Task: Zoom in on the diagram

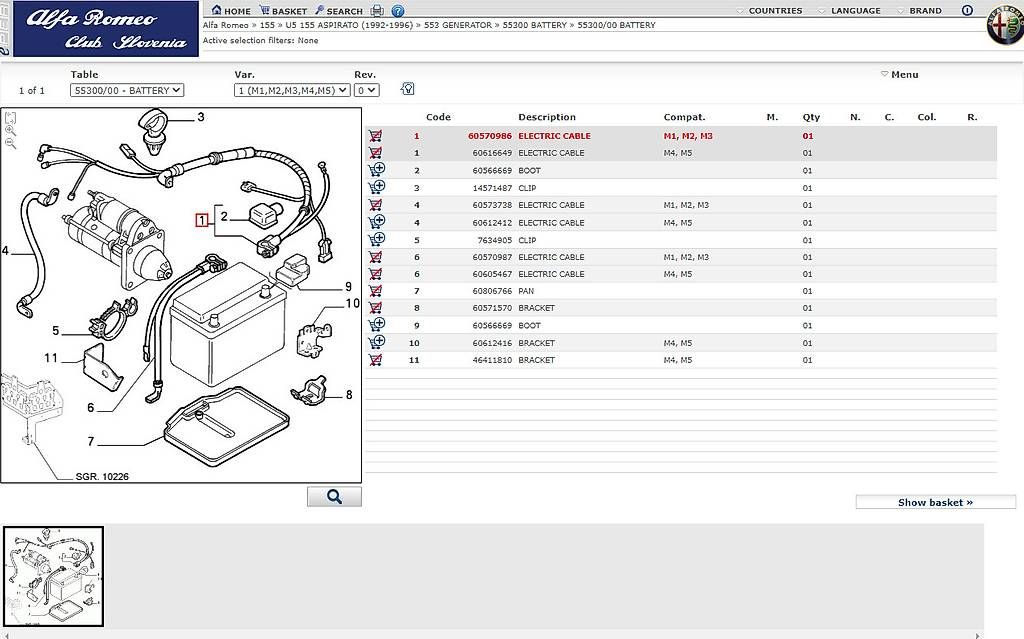Action: (10, 130)
